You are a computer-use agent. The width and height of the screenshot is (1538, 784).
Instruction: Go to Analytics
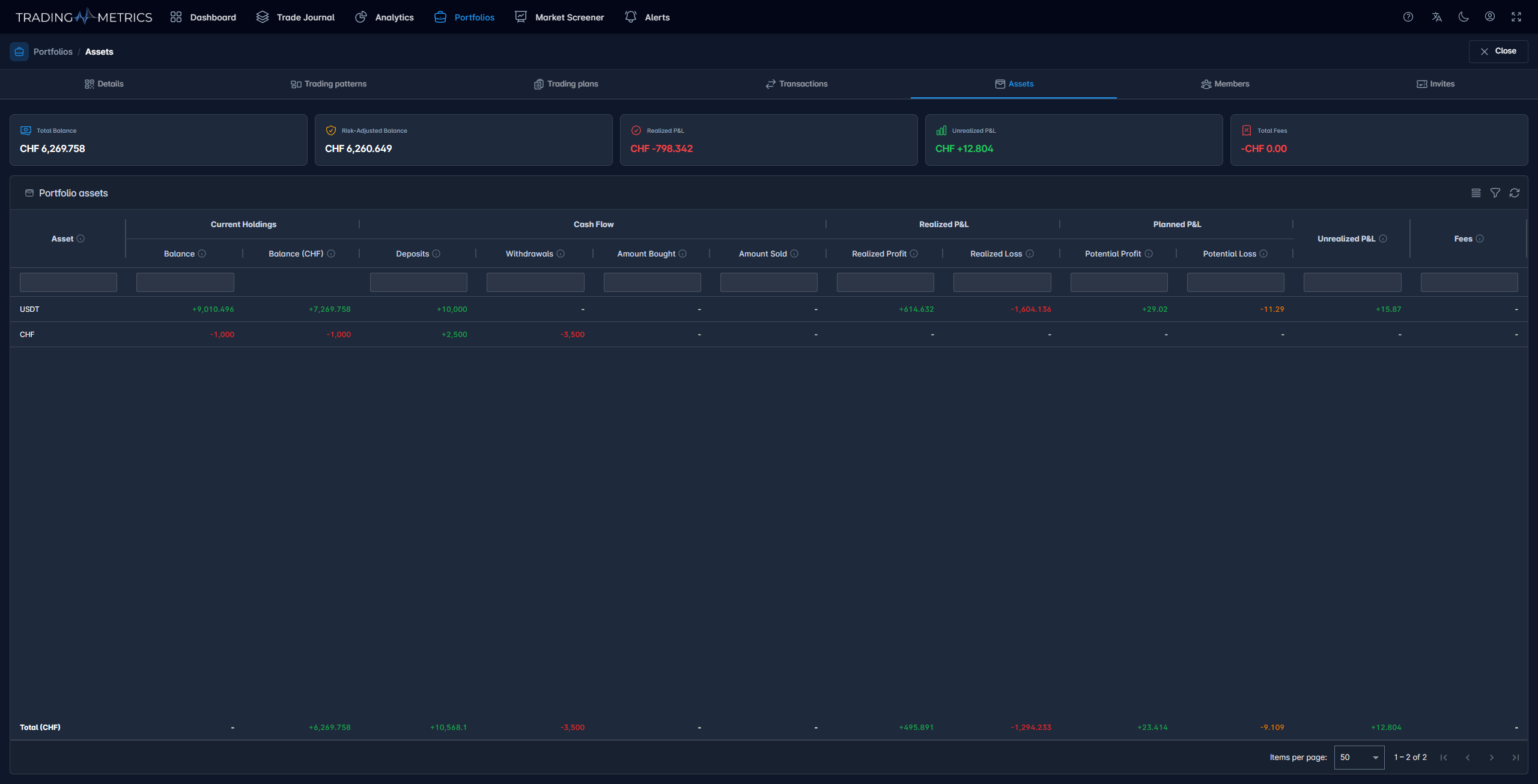(384, 17)
